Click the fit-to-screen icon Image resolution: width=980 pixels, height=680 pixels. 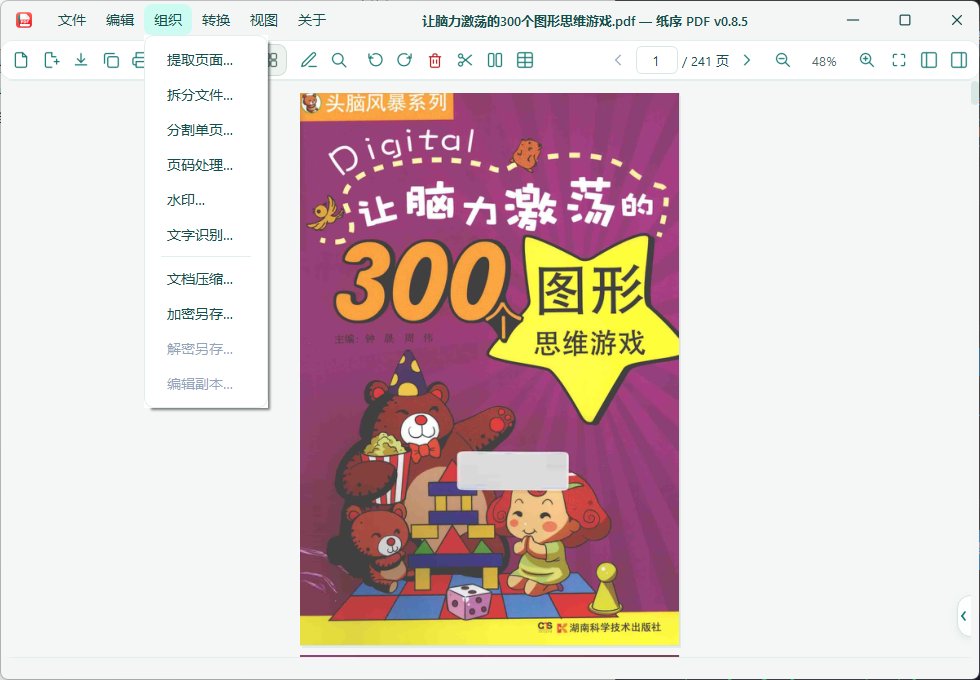[899, 61]
